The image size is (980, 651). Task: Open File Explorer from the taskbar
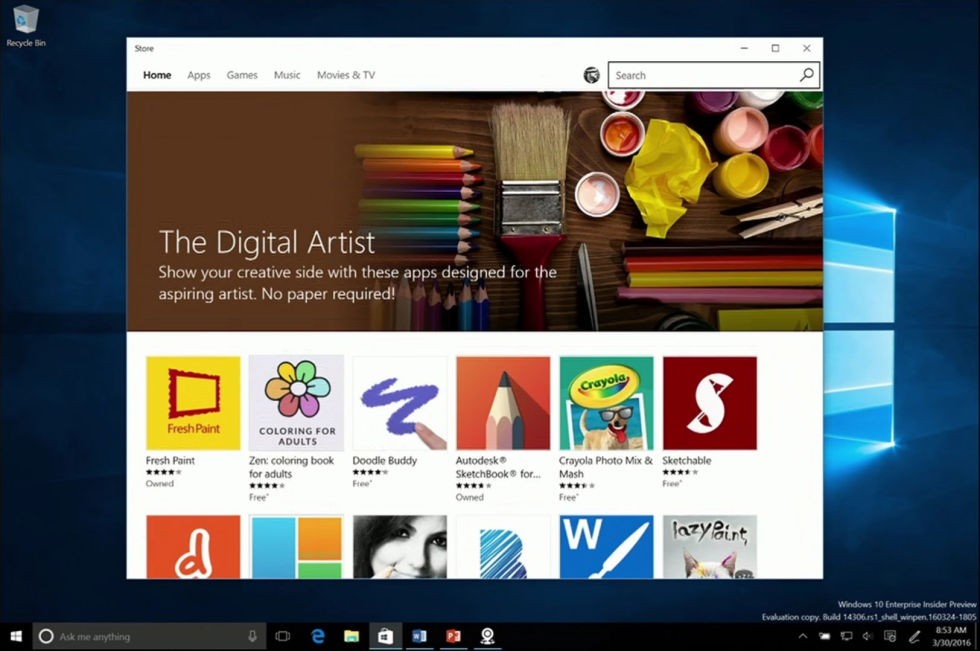[351, 636]
